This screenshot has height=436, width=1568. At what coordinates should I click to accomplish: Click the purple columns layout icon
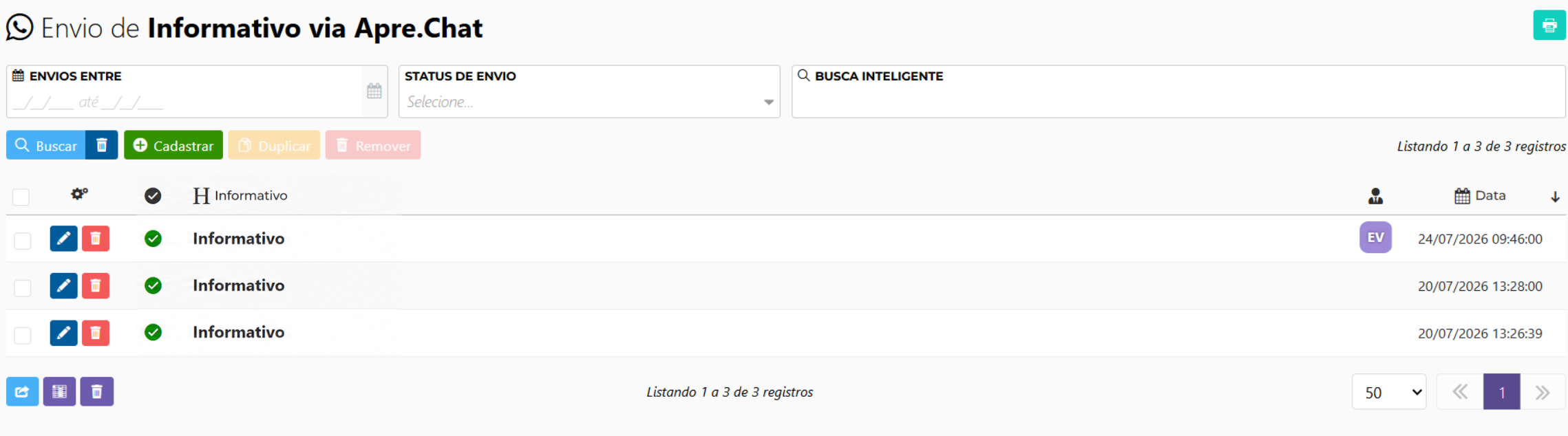(x=59, y=391)
